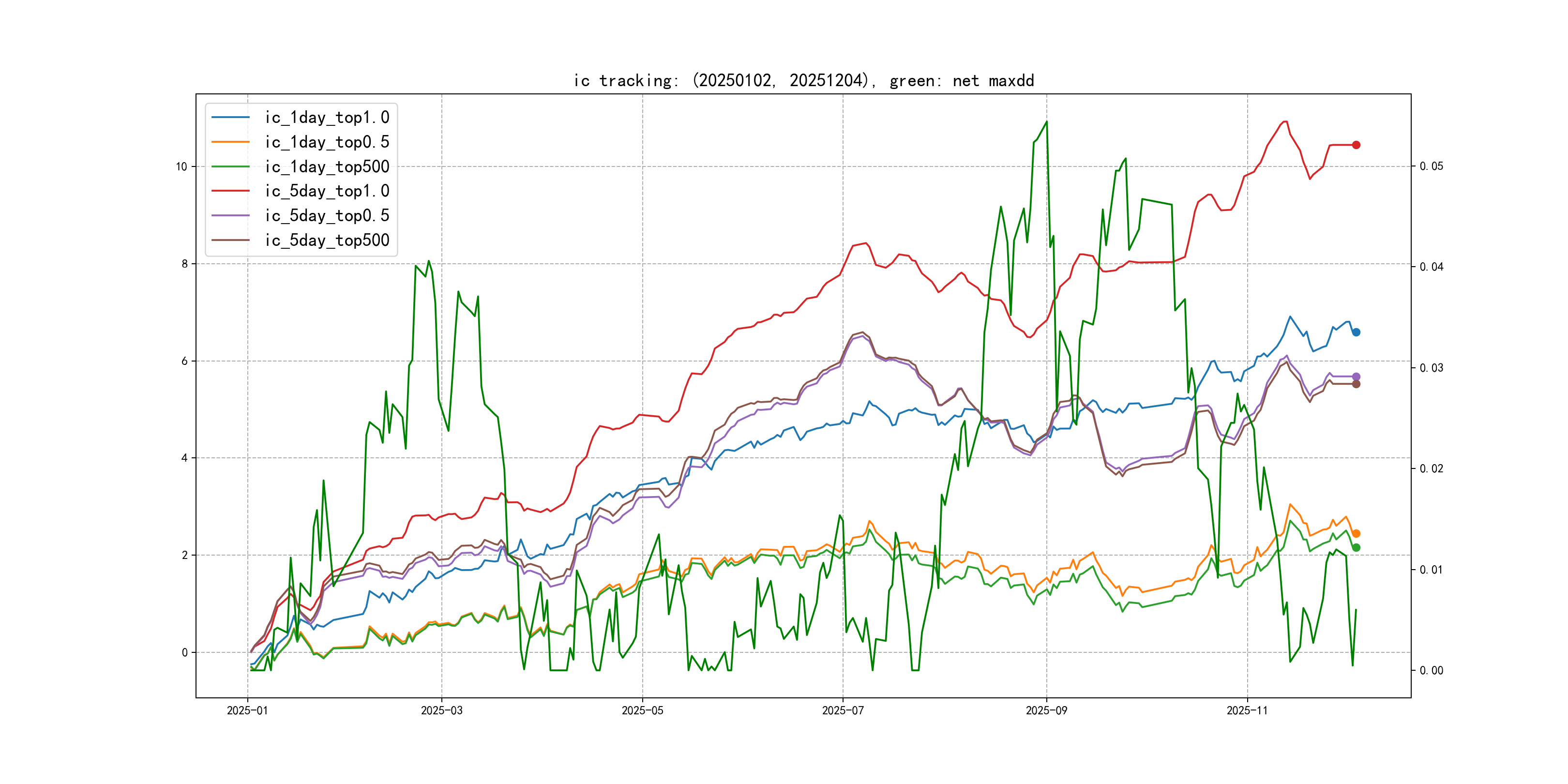Click the blue endpoint dot marker
The width and height of the screenshot is (1568, 784).
[x=1356, y=332]
